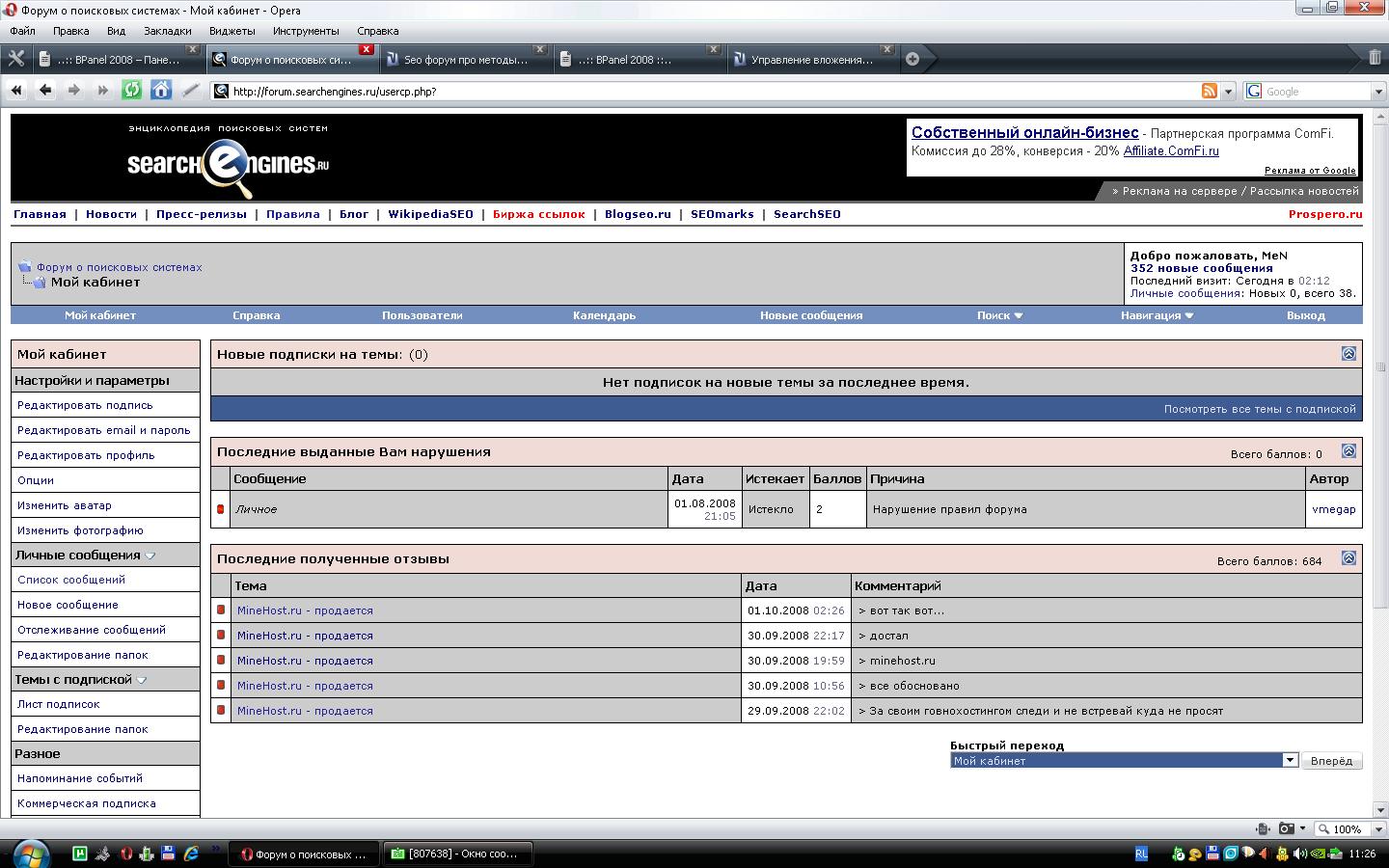Switch to first BPanel 2008 – Пане tab
1389x868 pixels.
(119, 59)
